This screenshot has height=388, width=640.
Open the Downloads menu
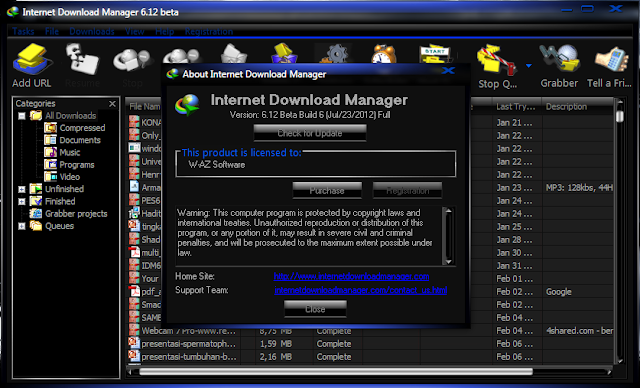pos(92,31)
